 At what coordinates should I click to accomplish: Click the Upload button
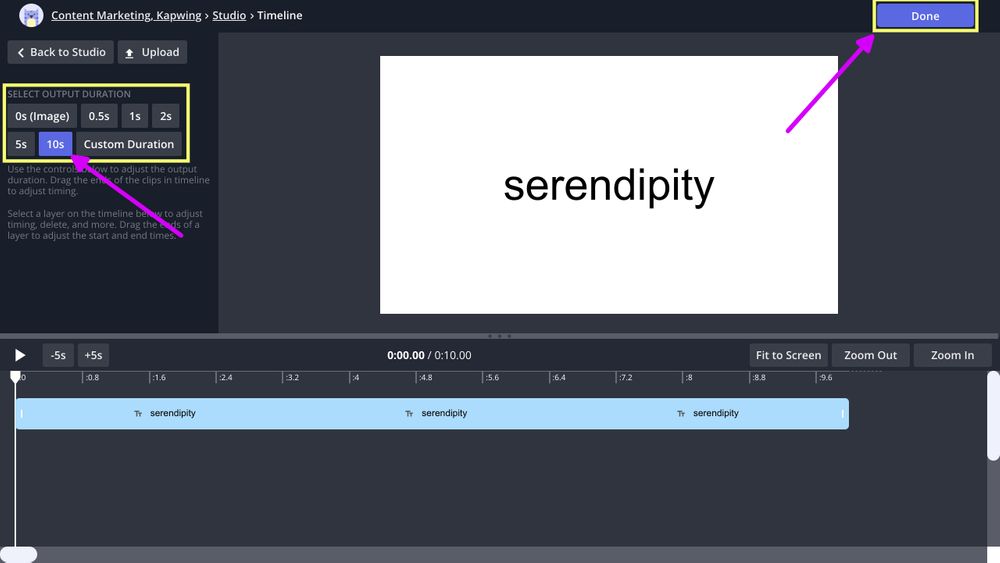[x=152, y=52]
